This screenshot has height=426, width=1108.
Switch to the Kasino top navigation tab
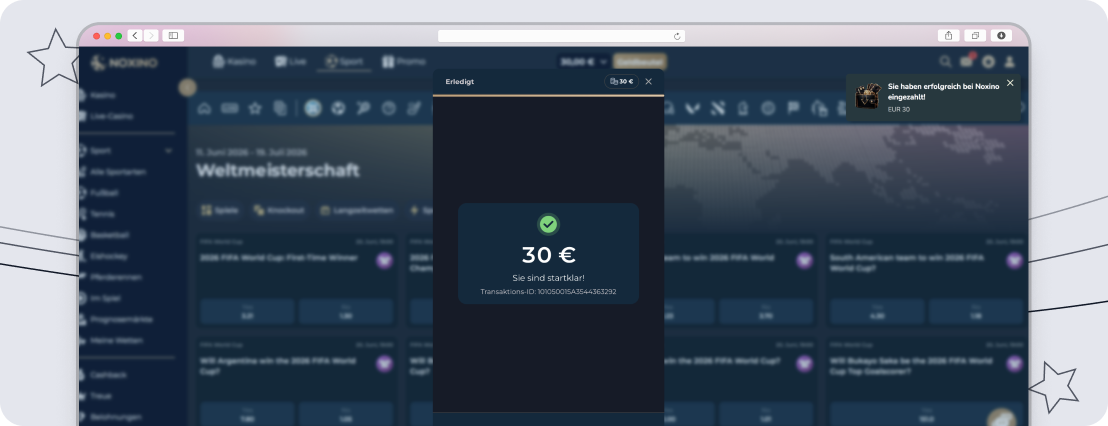(234, 61)
